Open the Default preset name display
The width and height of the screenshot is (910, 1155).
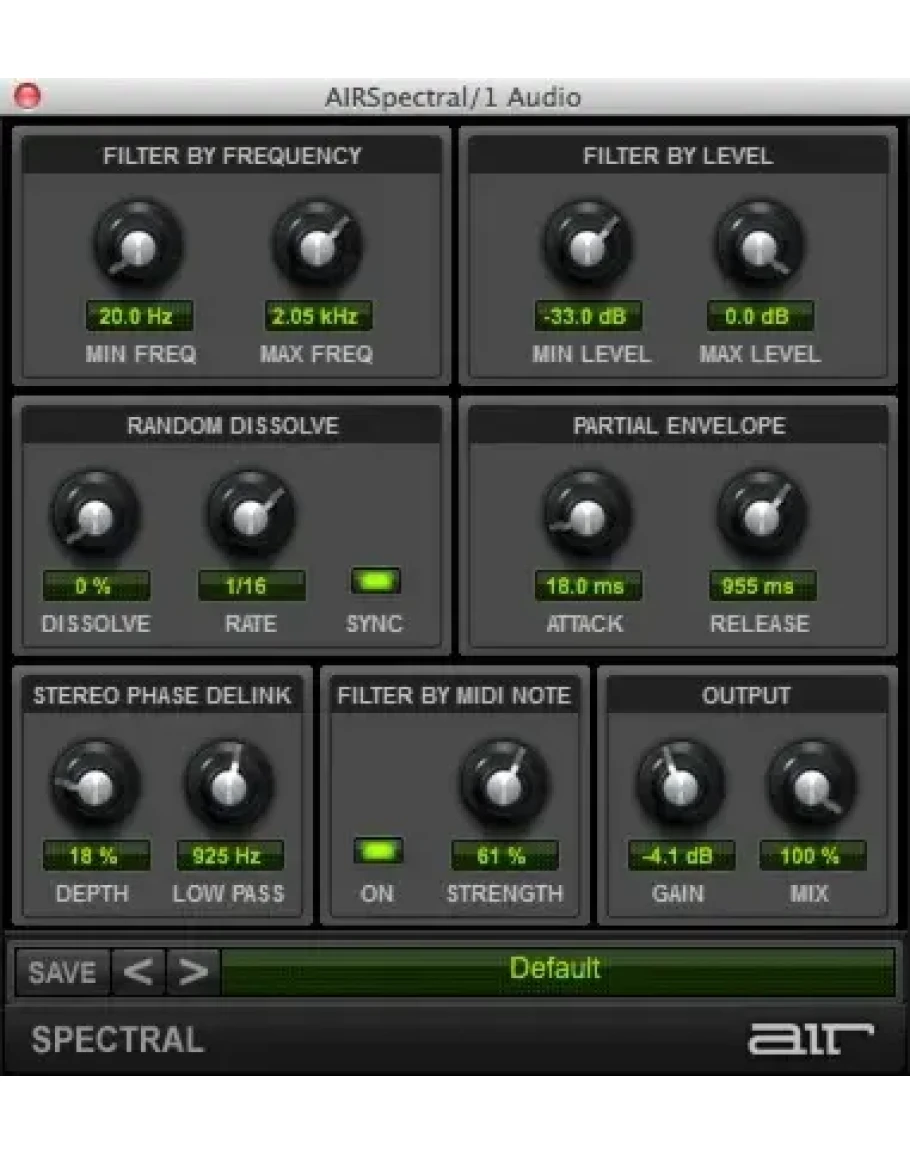[x=557, y=971]
